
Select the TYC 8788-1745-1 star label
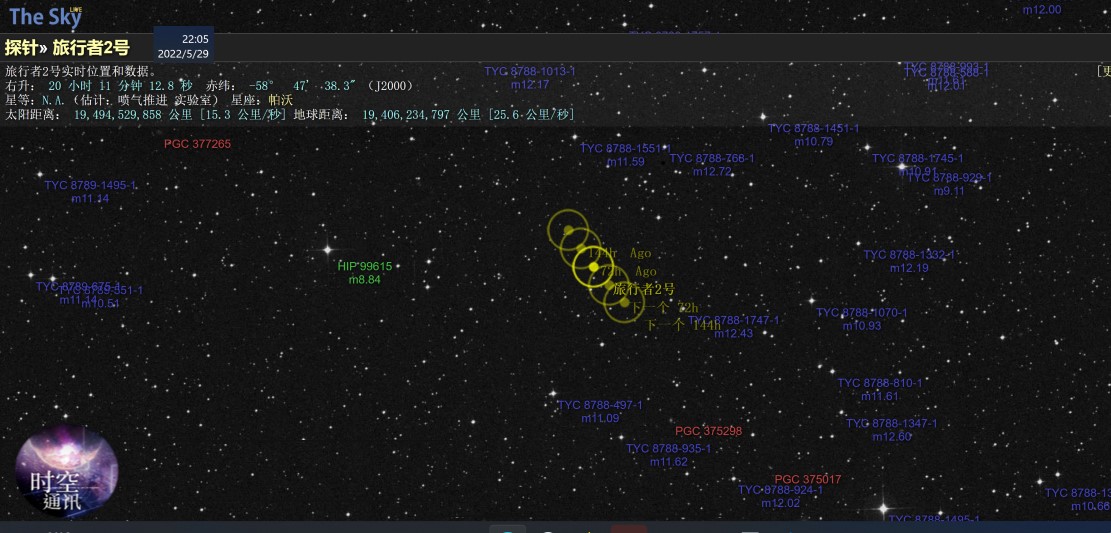pyautogui.click(x=918, y=158)
